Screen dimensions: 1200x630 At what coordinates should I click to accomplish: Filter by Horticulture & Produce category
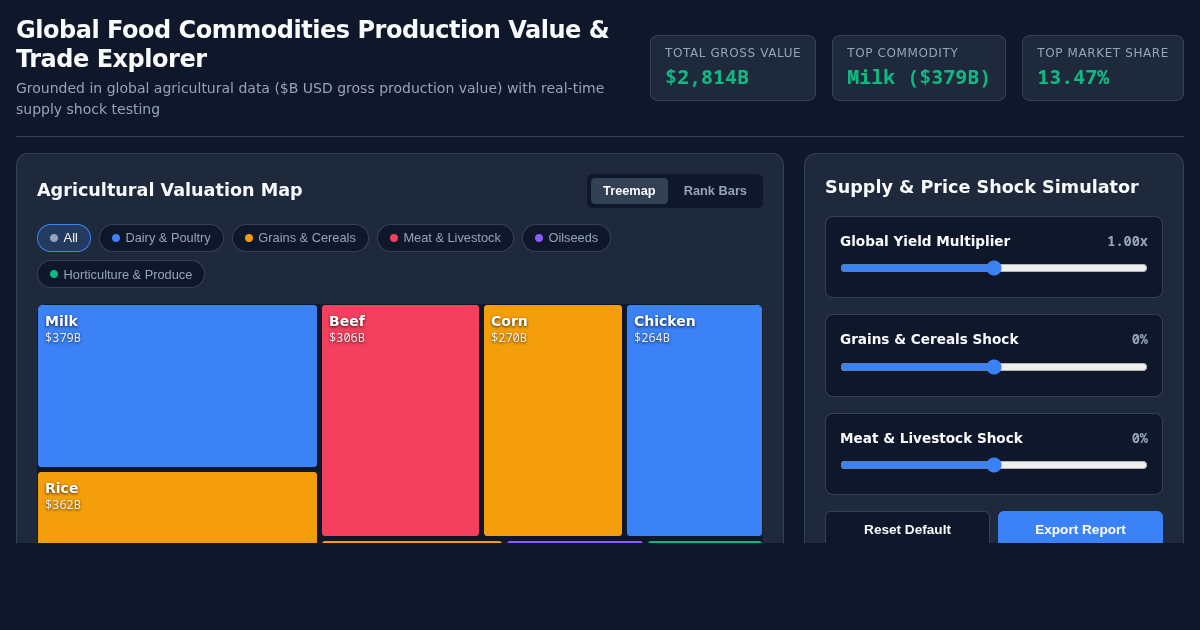tap(121, 274)
